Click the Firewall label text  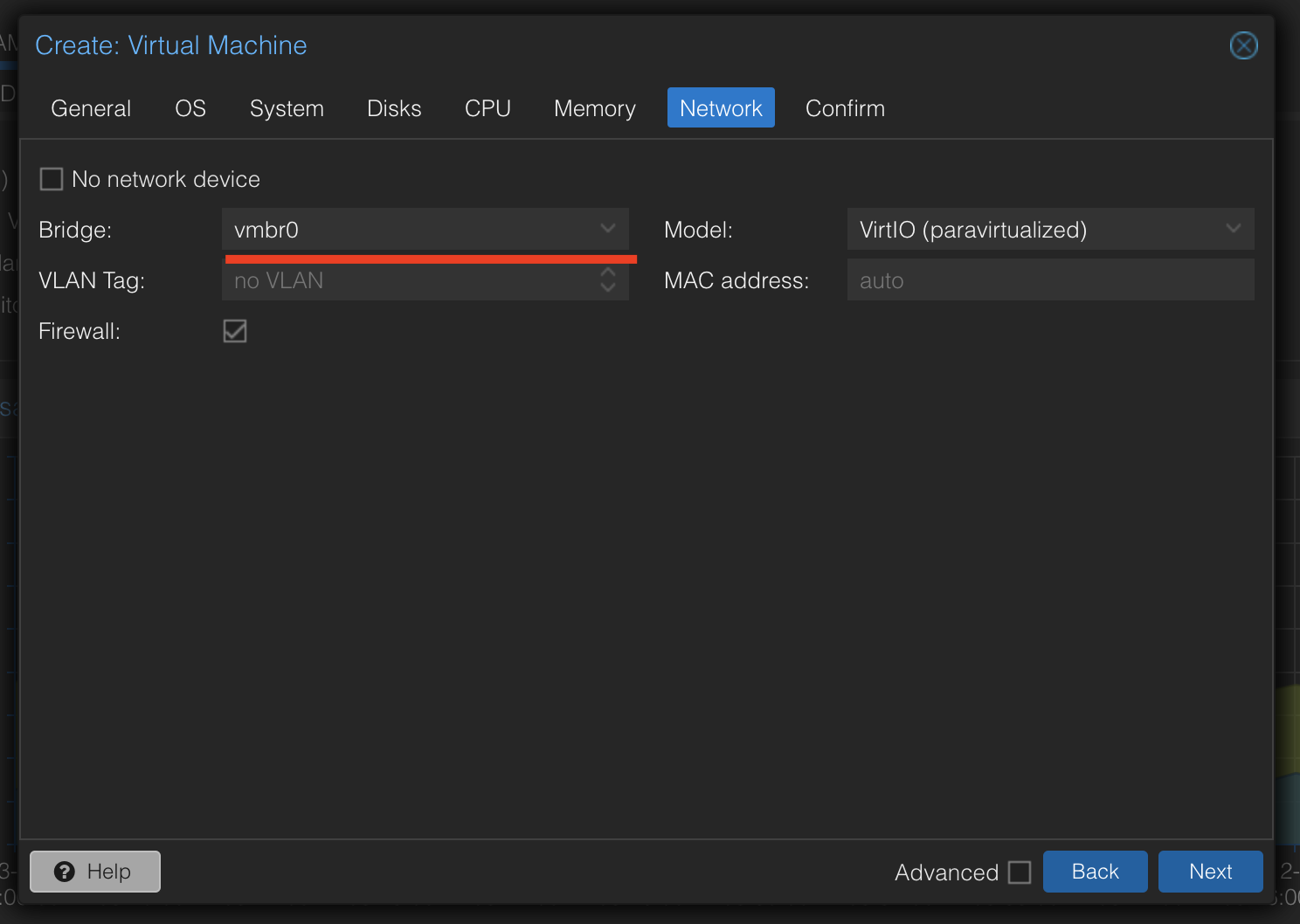coord(80,331)
